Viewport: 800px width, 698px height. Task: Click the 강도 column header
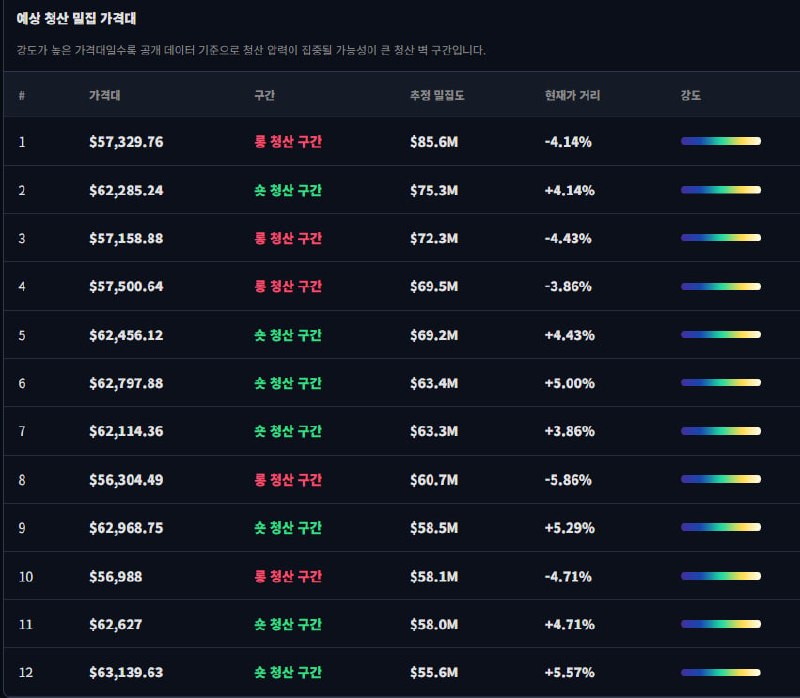[690, 95]
